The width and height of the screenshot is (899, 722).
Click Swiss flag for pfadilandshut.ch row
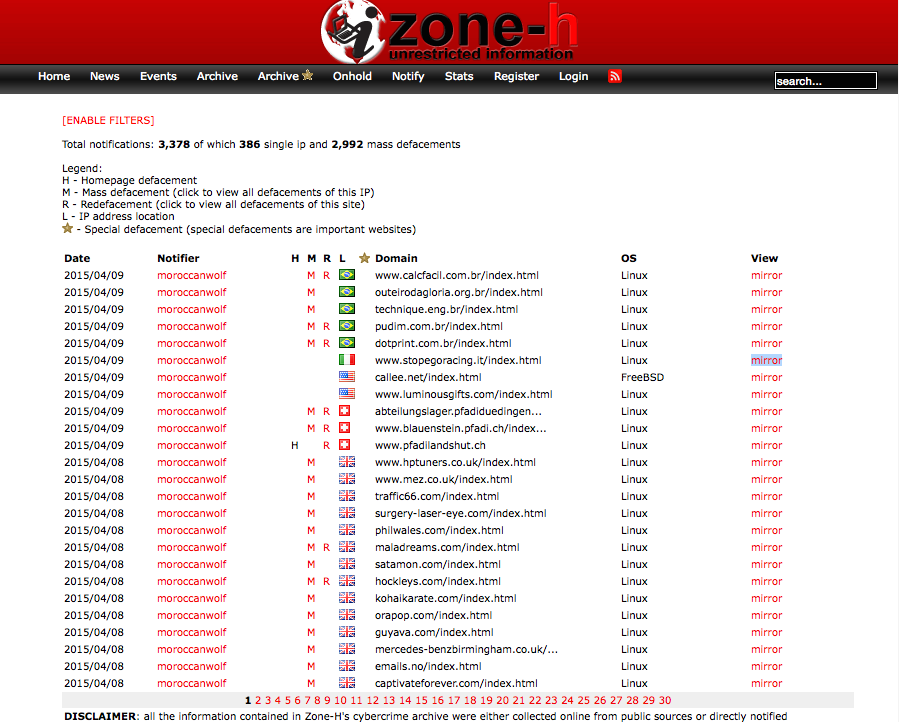click(344, 445)
